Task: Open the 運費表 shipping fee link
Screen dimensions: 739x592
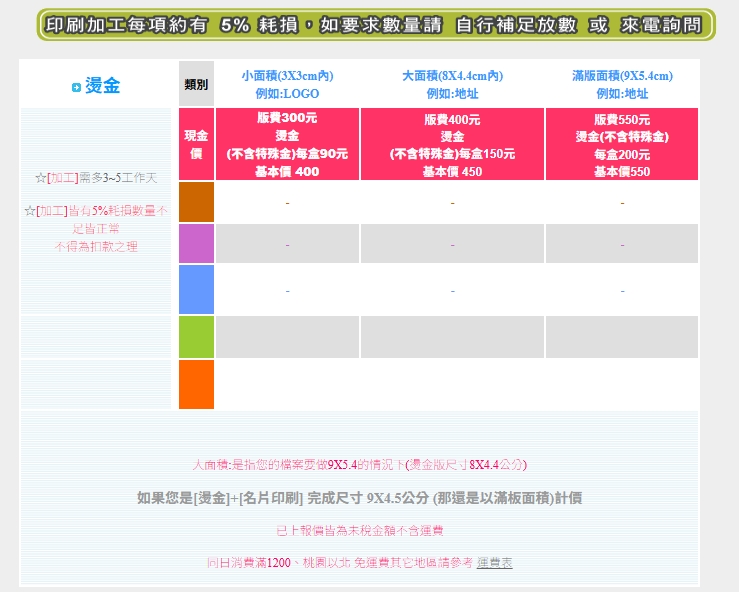Action: click(494, 563)
